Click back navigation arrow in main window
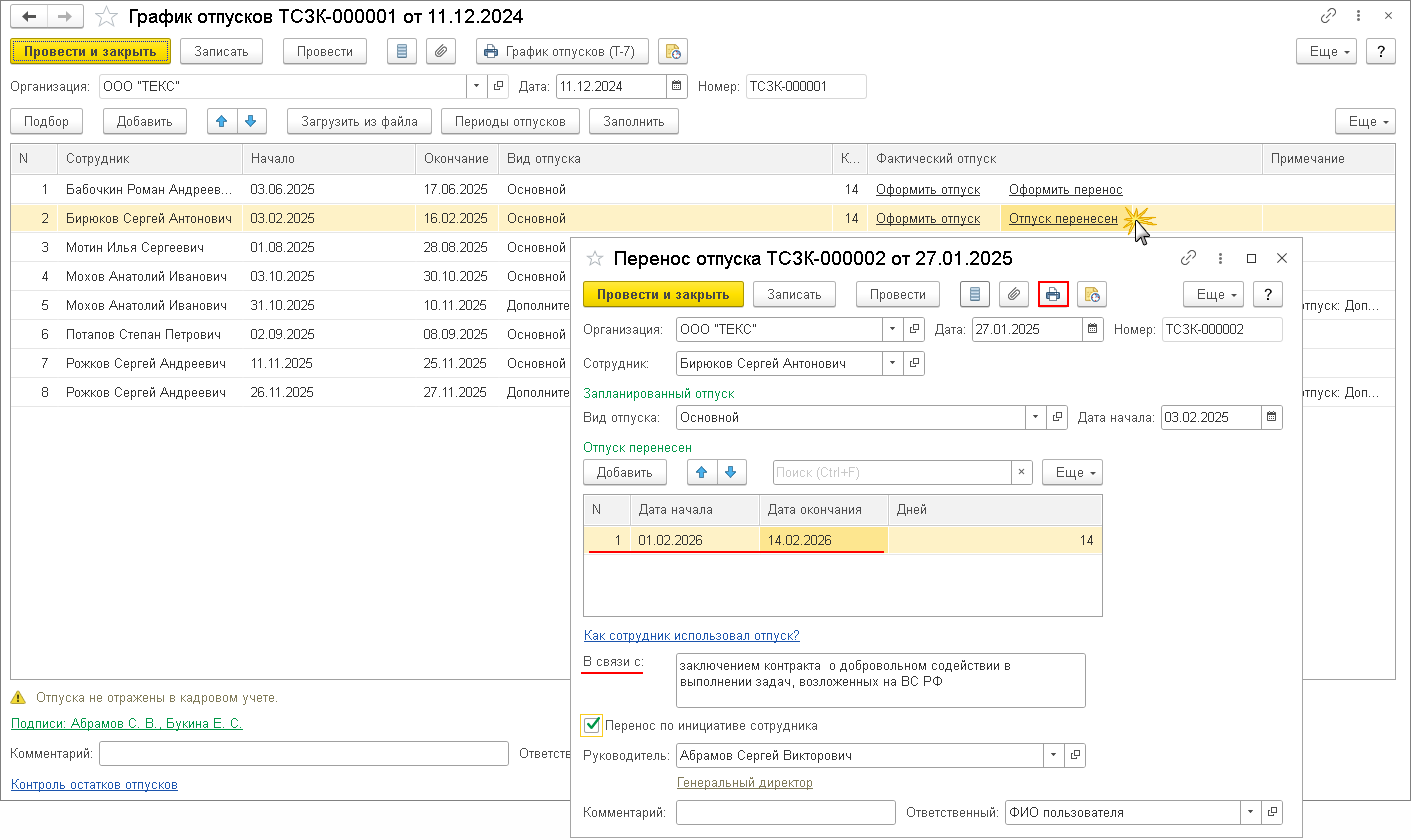The width and height of the screenshot is (1411, 840). click(30, 17)
